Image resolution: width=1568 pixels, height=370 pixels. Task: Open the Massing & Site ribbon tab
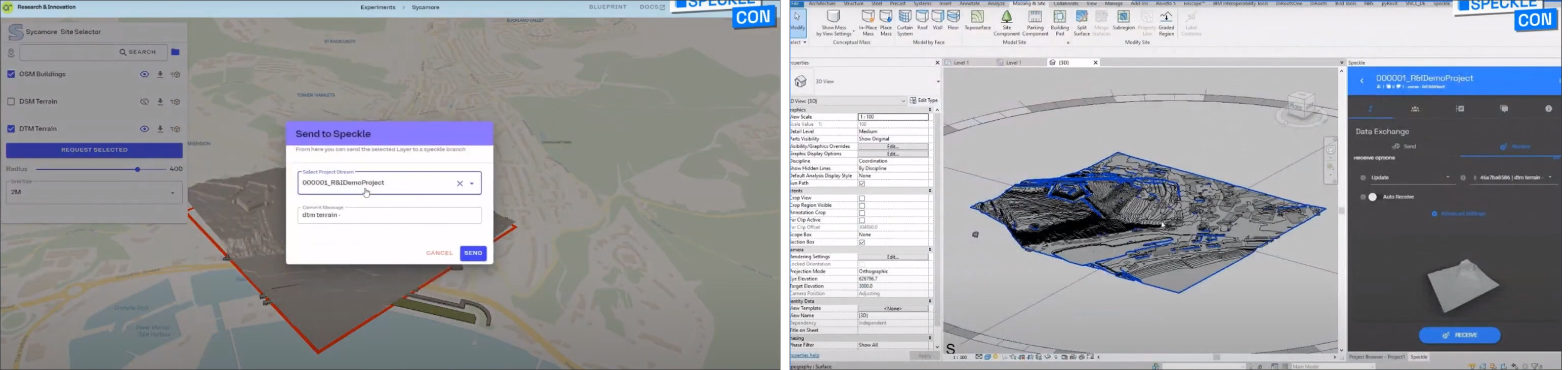(1028, 4)
